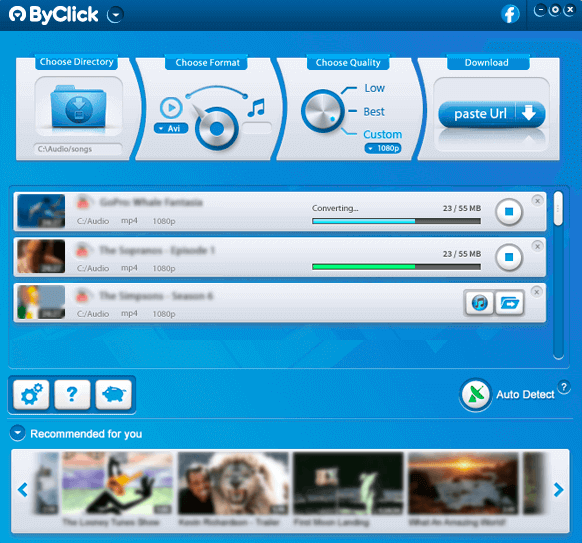Remove GoPro Whale Fantasia from list
Viewport: 582px width, 543px height.
tap(537, 201)
